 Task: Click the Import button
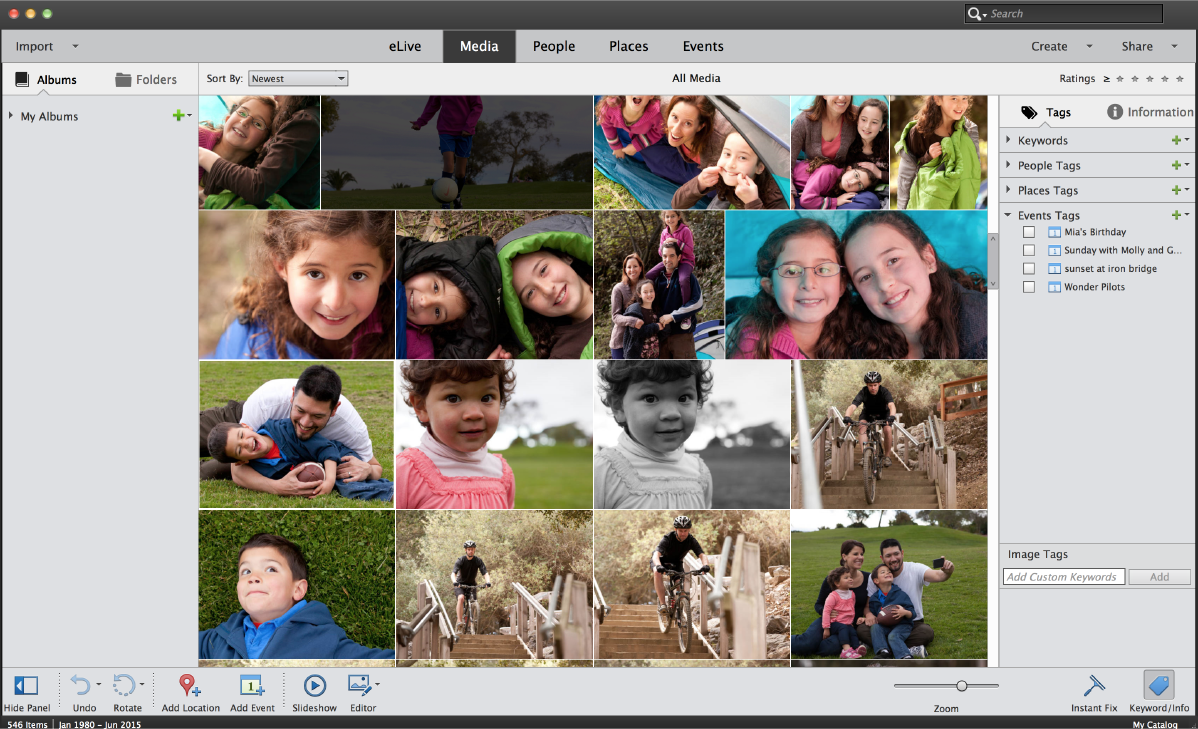click(34, 47)
